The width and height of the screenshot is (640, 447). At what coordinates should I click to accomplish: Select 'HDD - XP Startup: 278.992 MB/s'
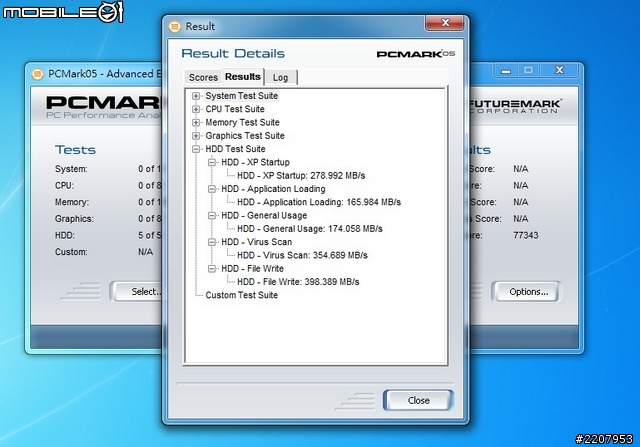coord(301,176)
